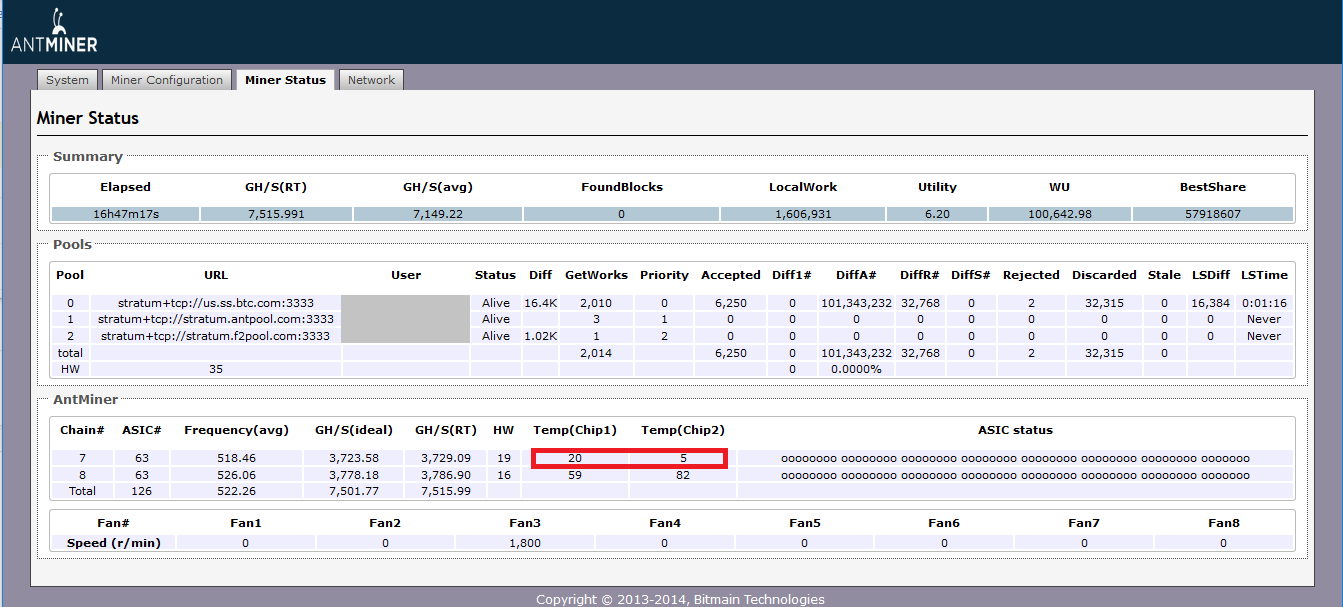Click the Fan3 speed 1,800
Screen dimensions: 1343x607
pos(525,542)
